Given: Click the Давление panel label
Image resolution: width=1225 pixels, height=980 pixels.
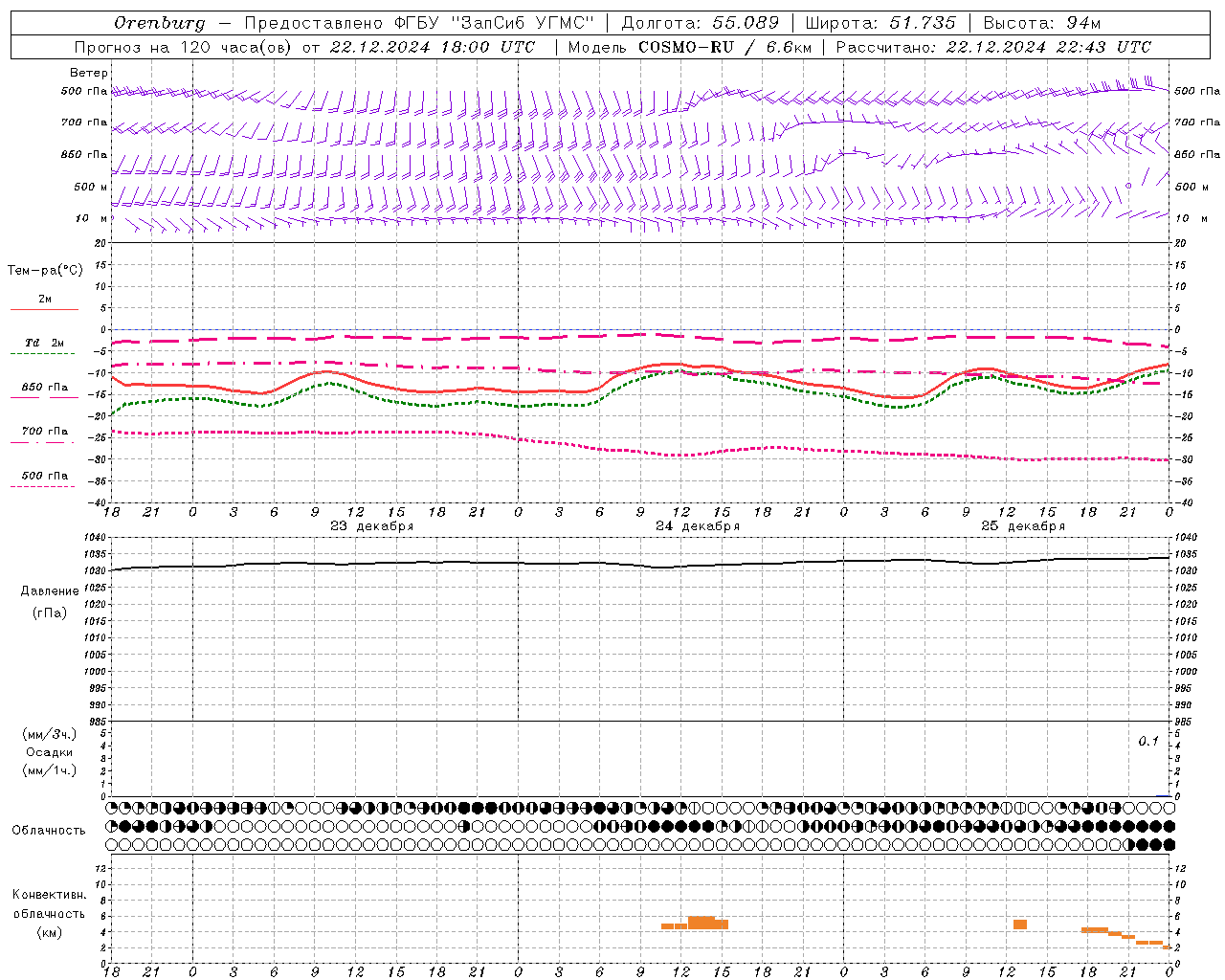Looking at the screenshot, I should coord(50,591).
